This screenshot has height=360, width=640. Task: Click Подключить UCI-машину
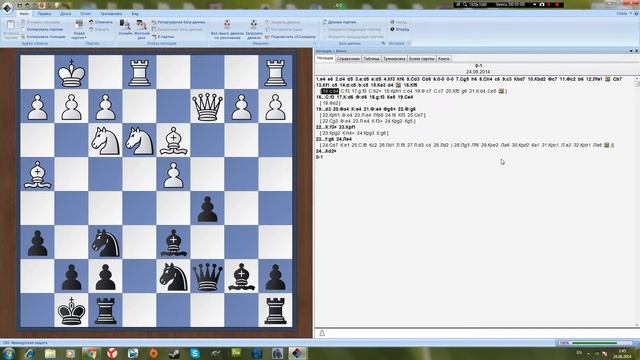(290, 37)
